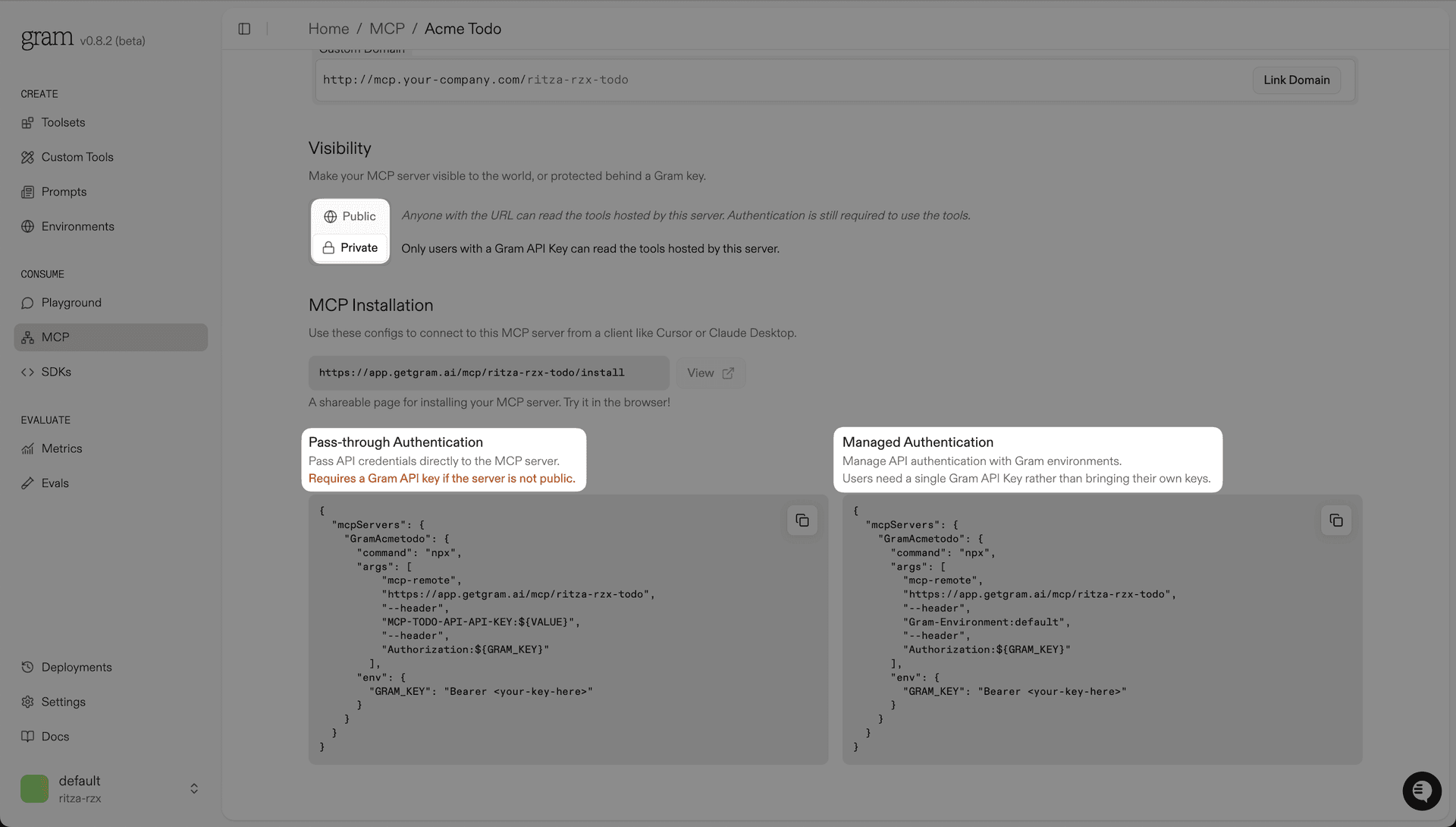The width and height of the screenshot is (1456, 827).
Task: Go to the Prompts section
Action: [64, 191]
